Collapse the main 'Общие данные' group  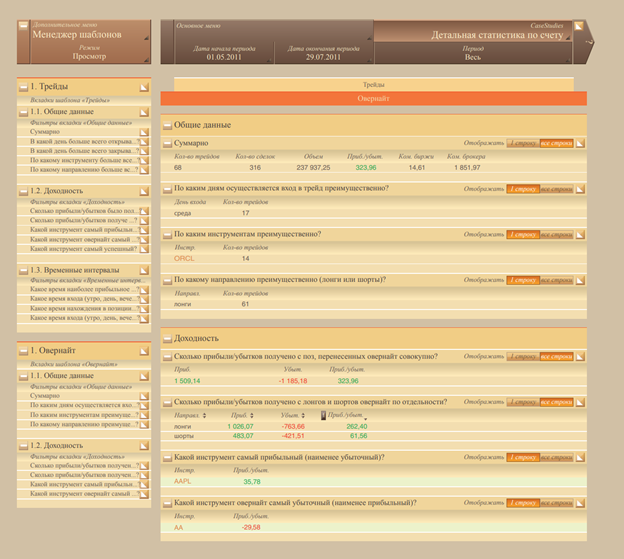tap(167, 126)
